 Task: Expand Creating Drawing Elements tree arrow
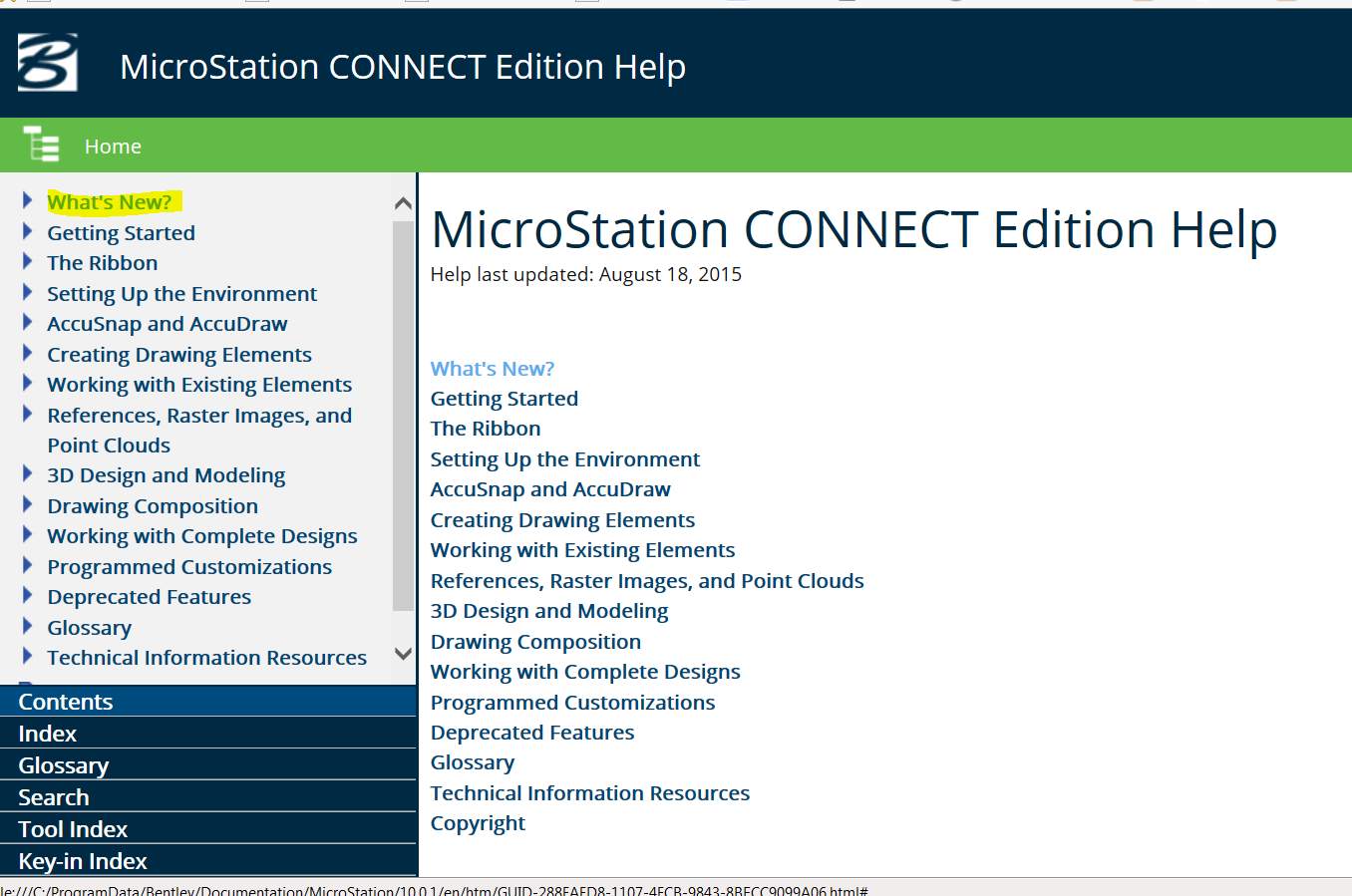click(28, 353)
